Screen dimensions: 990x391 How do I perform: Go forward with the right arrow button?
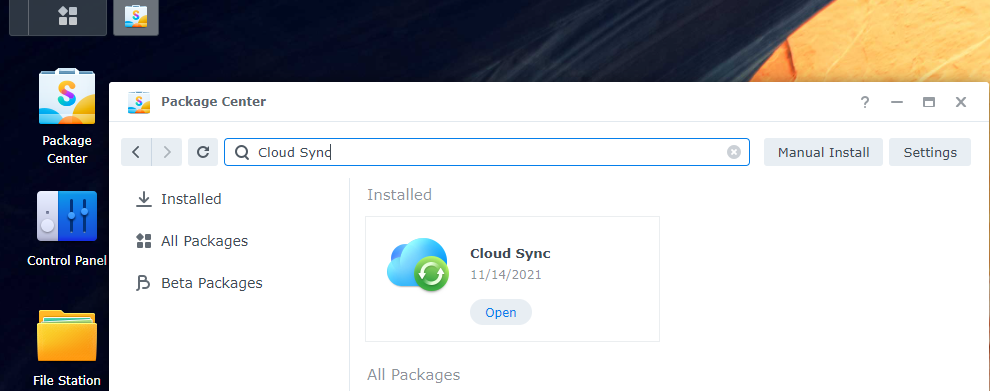[167, 152]
